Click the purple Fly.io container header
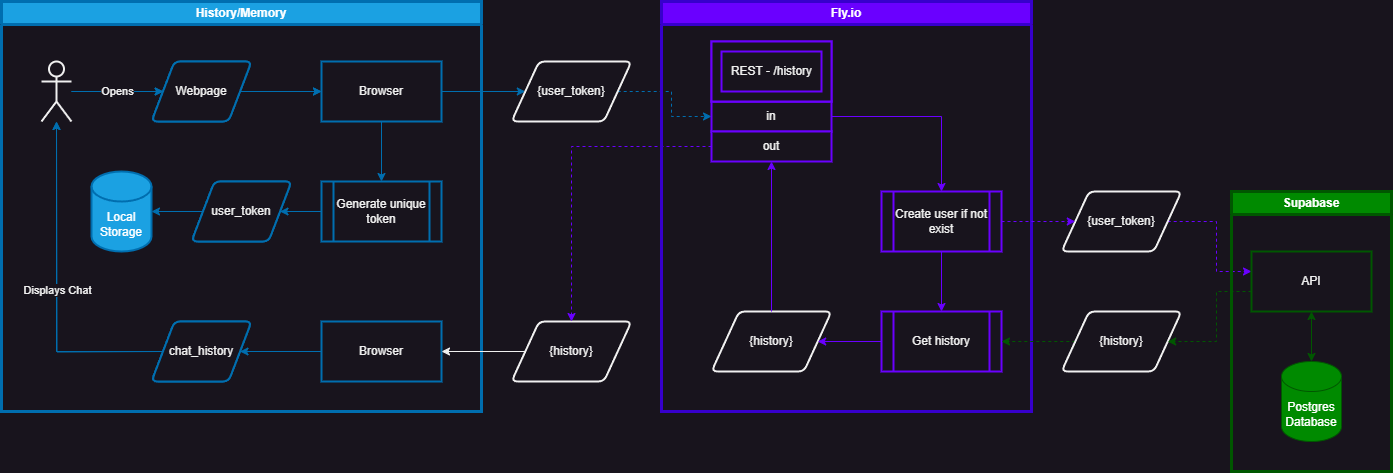Screen dimensions: 1393x473 pos(846,12)
